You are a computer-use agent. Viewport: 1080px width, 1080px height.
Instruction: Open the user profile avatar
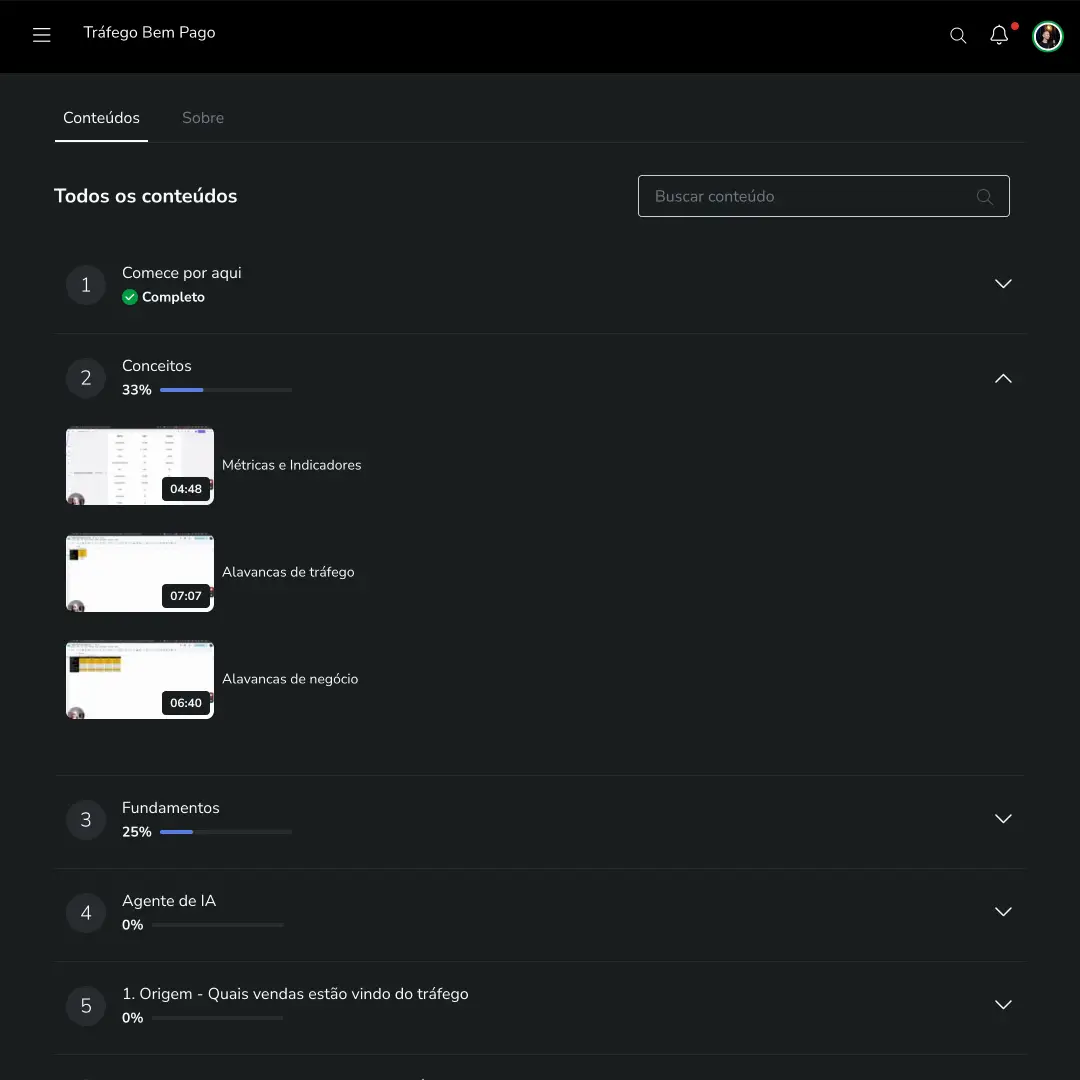click(1047, 36)
